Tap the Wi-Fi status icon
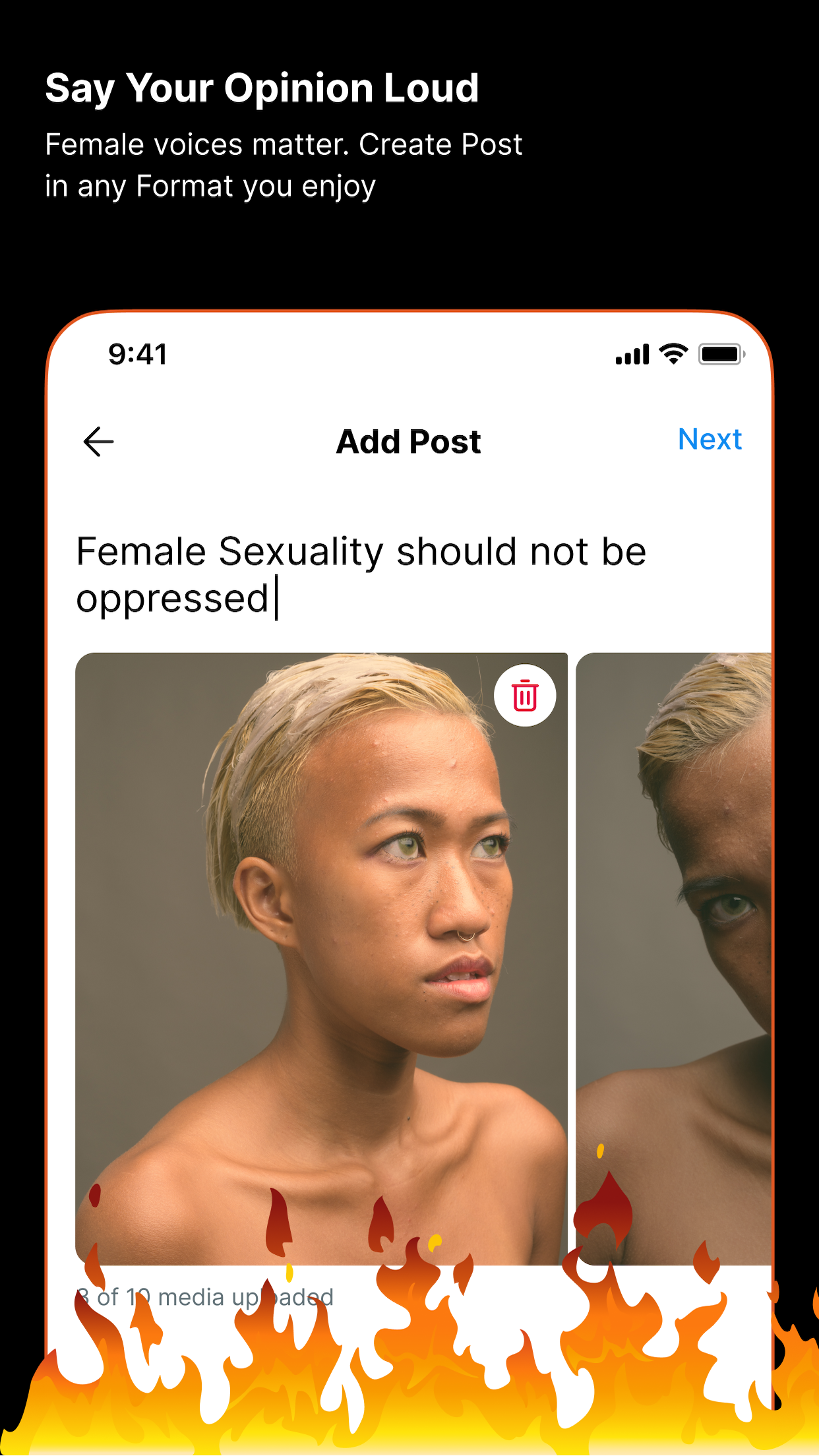Screen dimensions: 819x1456 point(674,354)
